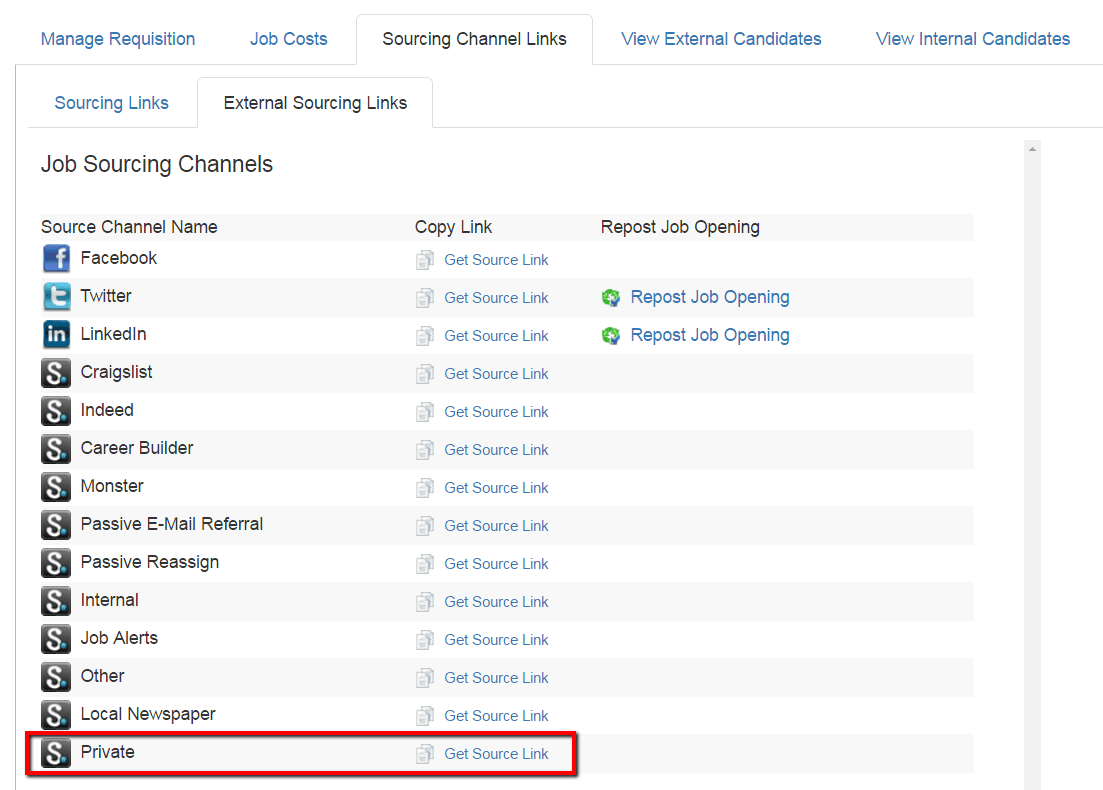Click the copy icon in the Private row
1103x790 pixels.
tap(425, 754)
